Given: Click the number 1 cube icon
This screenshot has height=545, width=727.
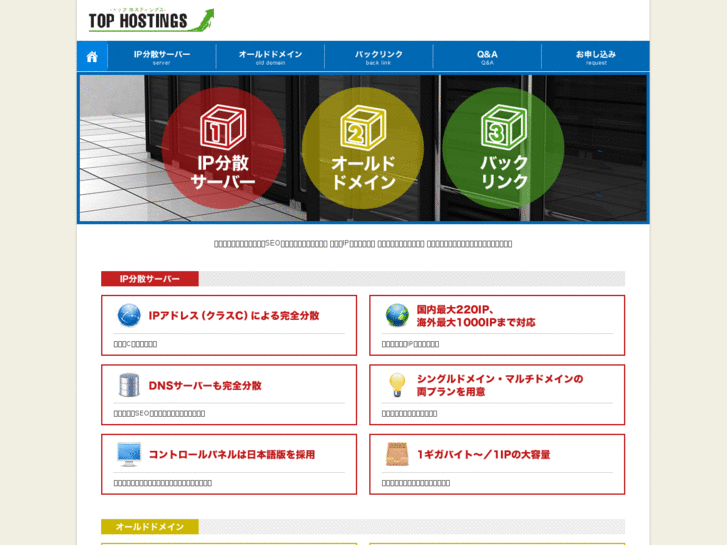Looking at the screenshot, I should (x=223, y=128).
